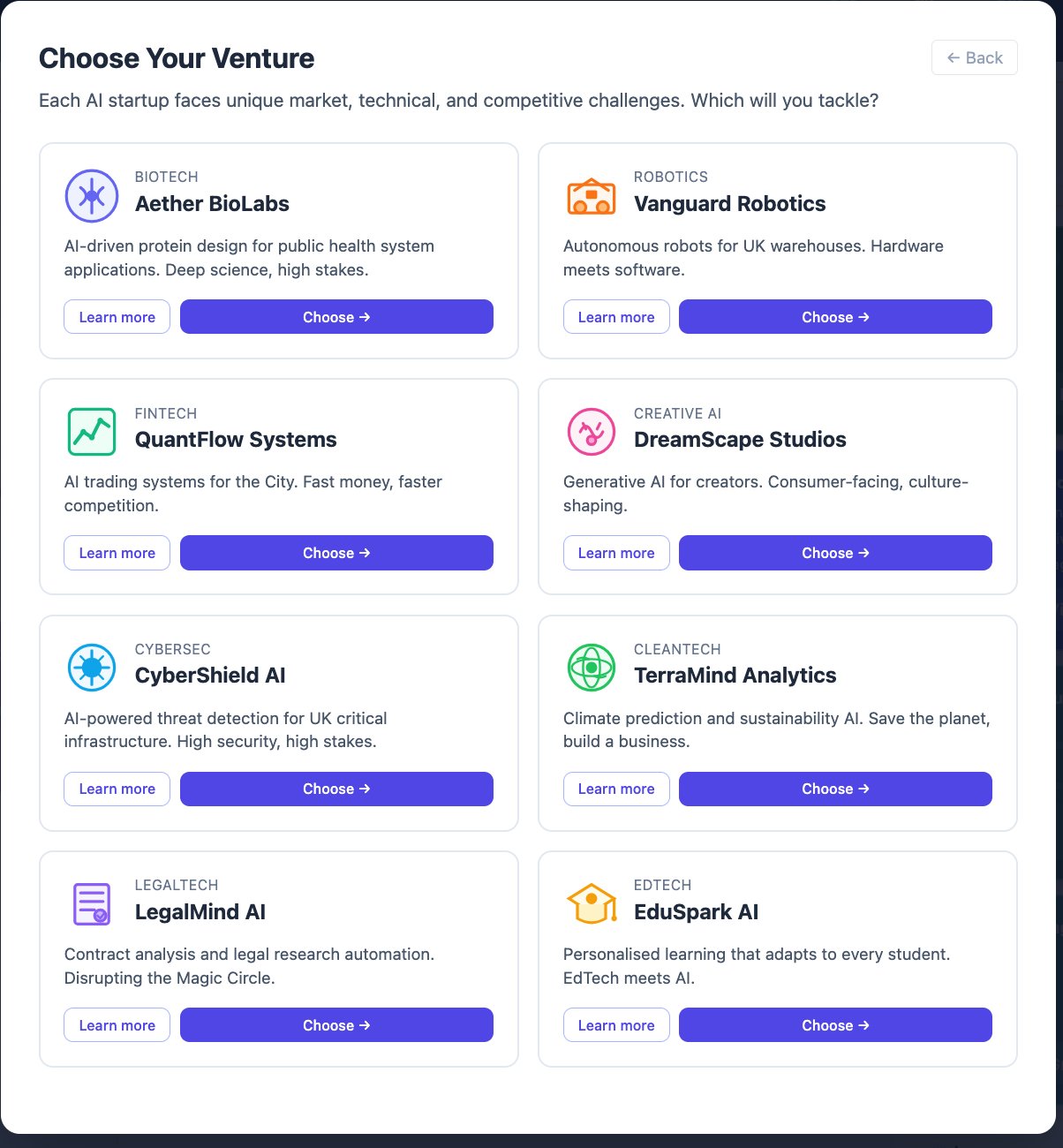Learn more about TerraMind Analytics
This screenshot has height=1148, width=1063.
(x=616, y=789)
